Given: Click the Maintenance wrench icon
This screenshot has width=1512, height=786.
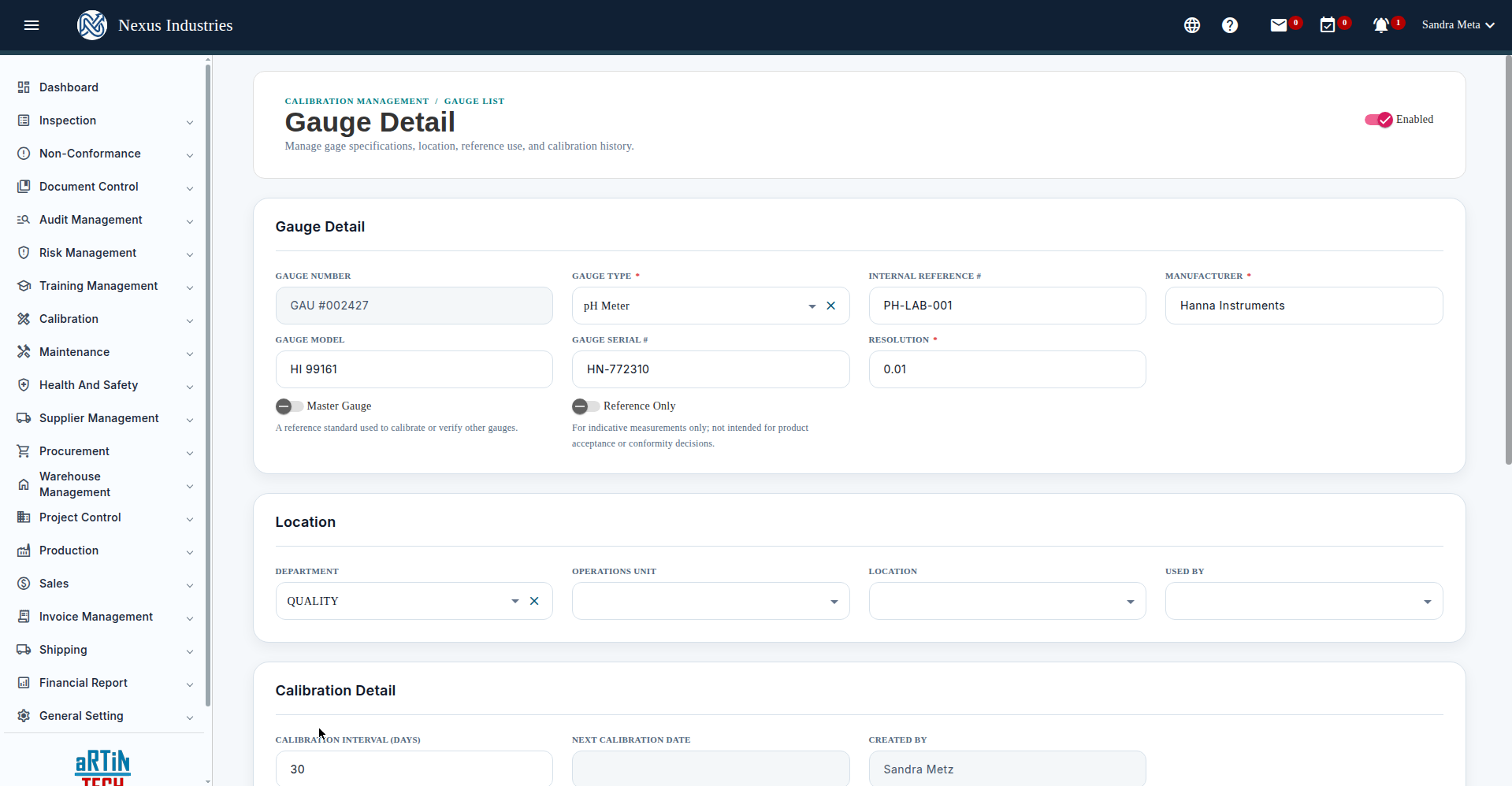Looking at the screenshot, I should click(24, 352).
